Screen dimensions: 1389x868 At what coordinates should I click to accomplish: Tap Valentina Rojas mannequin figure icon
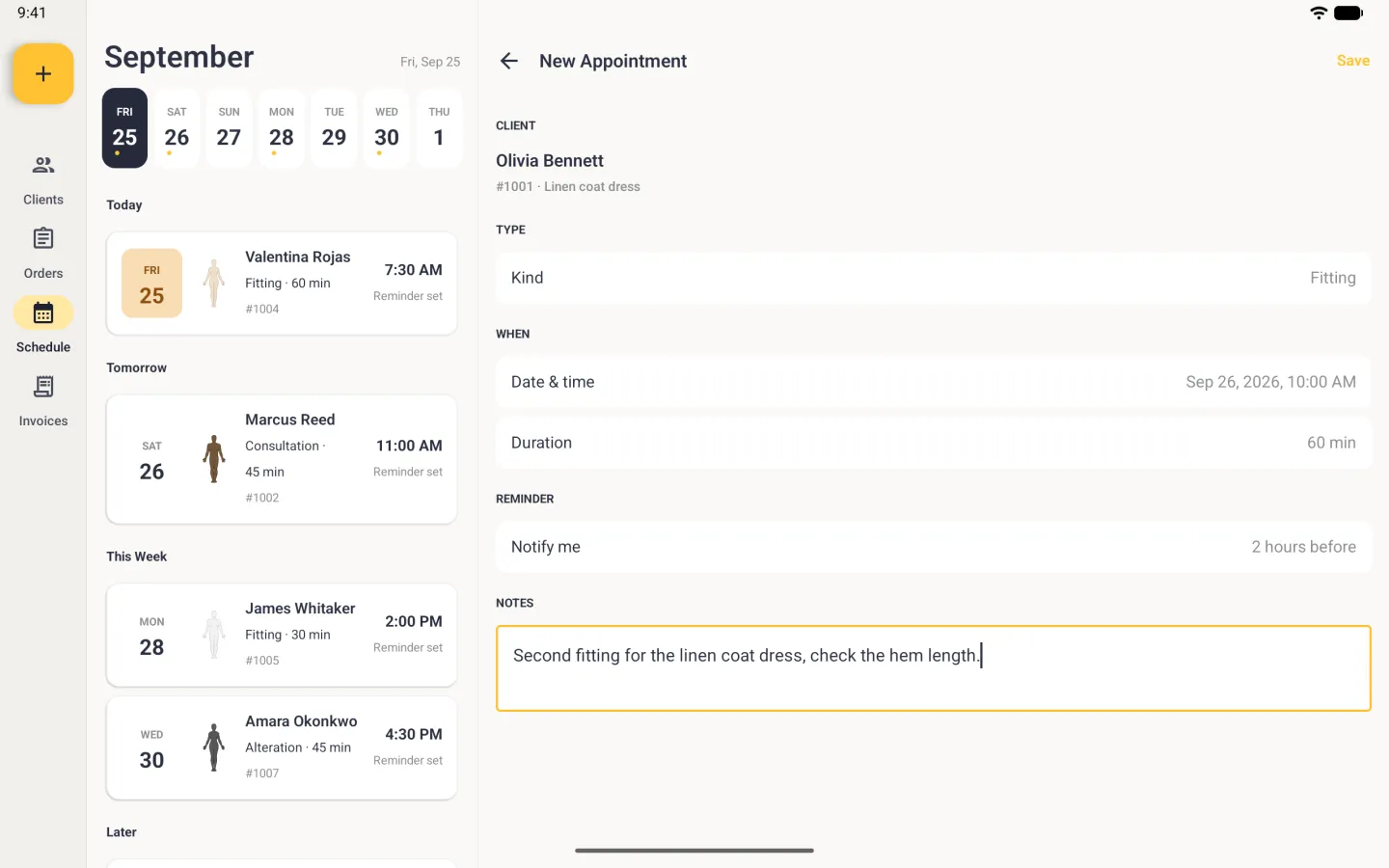[214, 284]
